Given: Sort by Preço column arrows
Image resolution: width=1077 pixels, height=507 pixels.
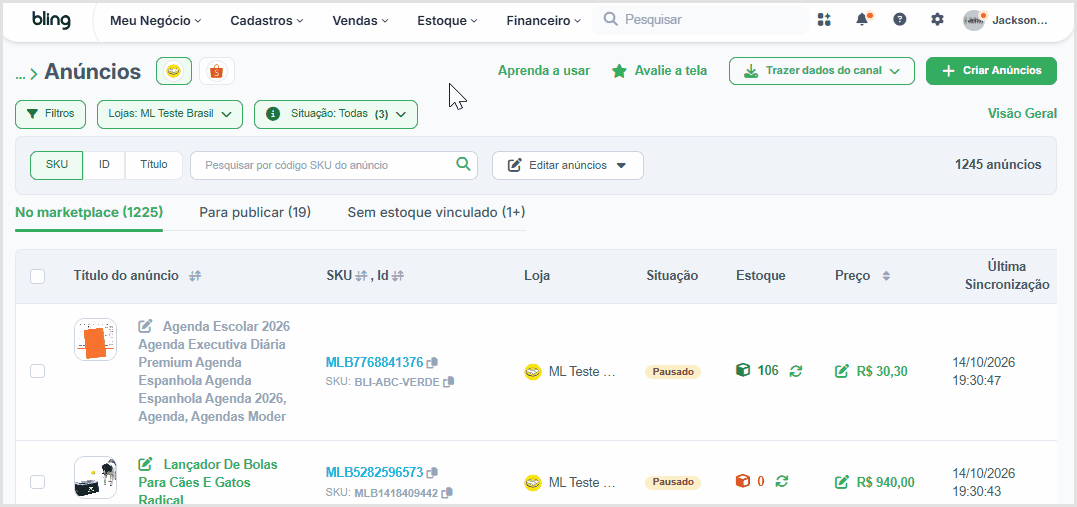Looking at the screenshot, I should point(886,275).
